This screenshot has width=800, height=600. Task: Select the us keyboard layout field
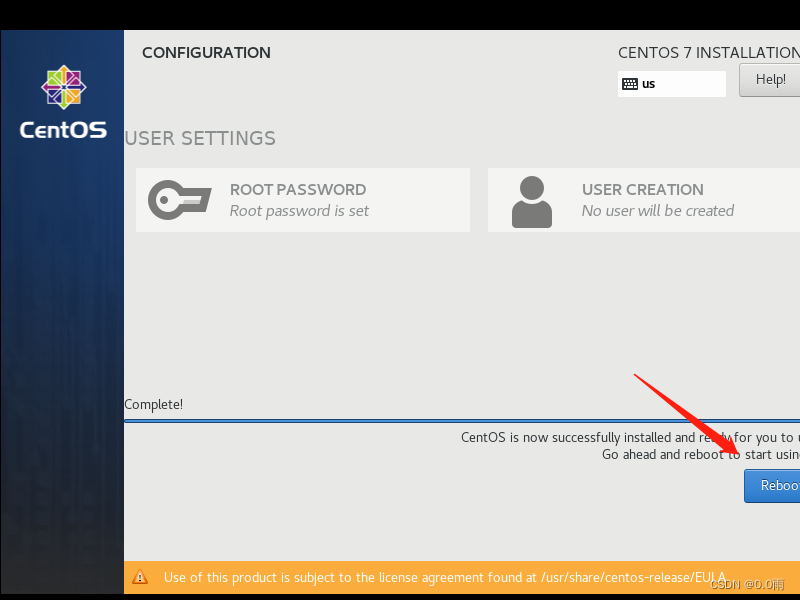pos(671,84)
